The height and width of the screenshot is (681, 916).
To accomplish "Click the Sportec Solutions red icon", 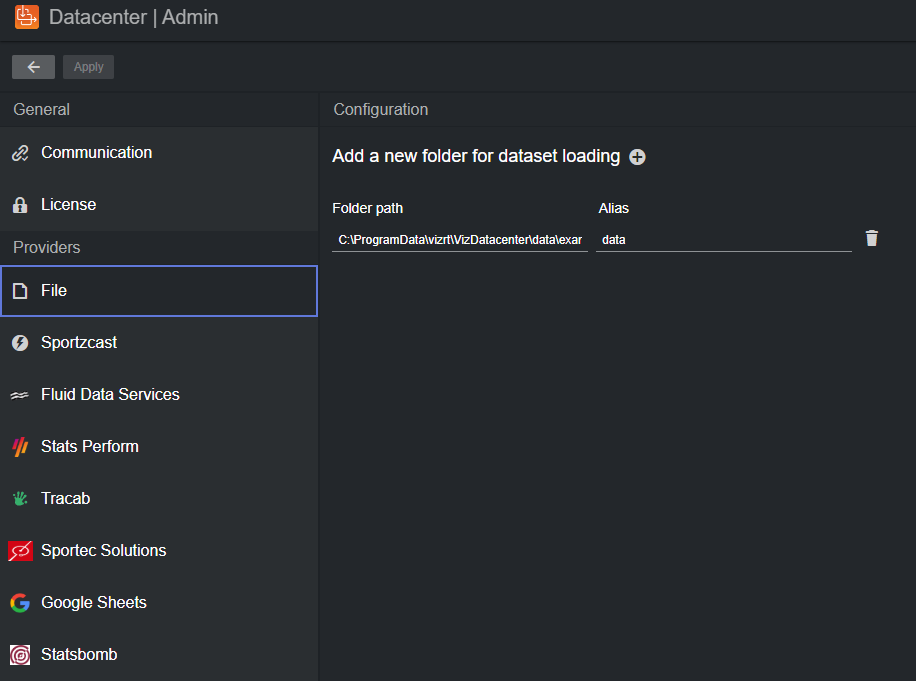I will click(x=20, y=551).
